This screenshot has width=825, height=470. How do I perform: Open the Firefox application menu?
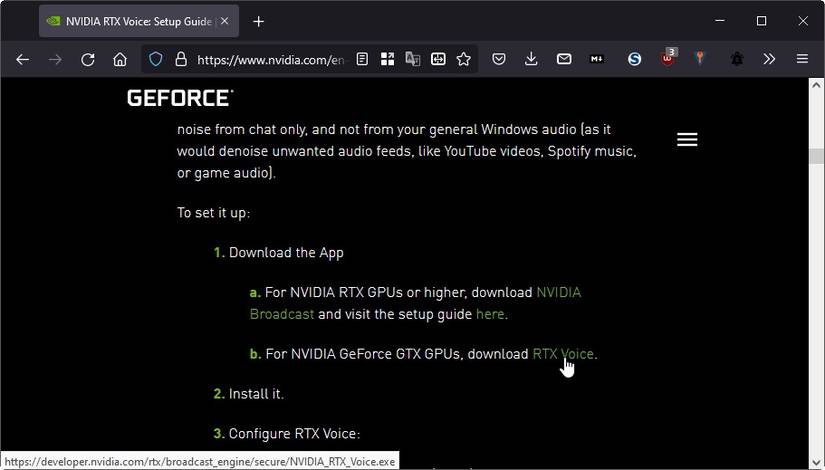coord(802,59)
